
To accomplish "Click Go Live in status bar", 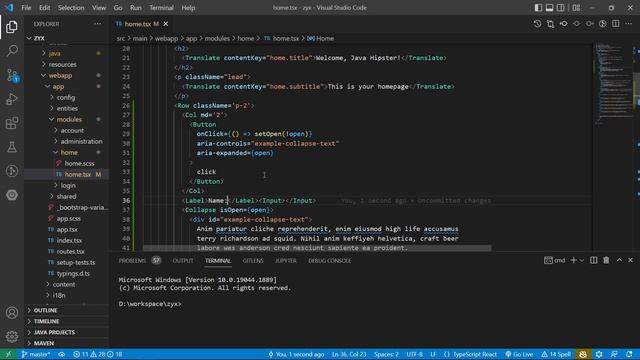I will [x=519, y=354].
